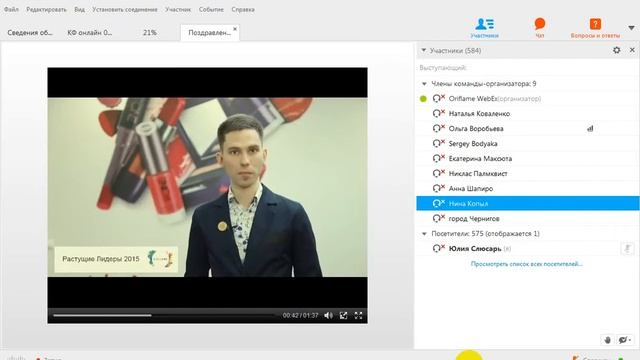Click muted headset icon for Никлас Палмквист

pos(438,173)
